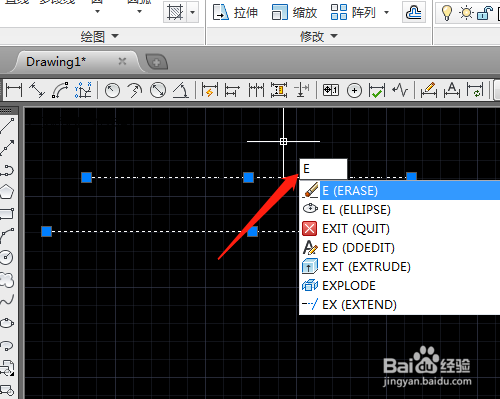The width and height of the screenshot is (500, 399).
Task: Choose EX (EXTEND) from the suggestion list
Action: [400, 305]
